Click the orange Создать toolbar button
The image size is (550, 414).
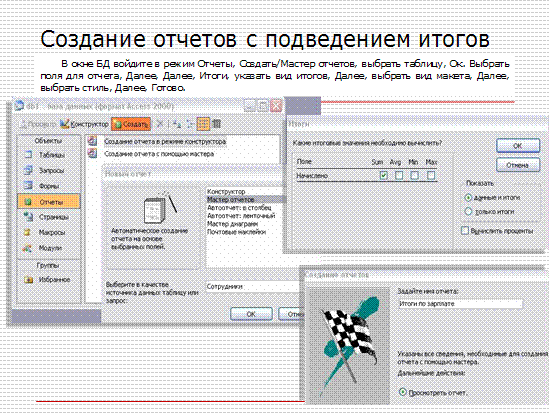131,124
